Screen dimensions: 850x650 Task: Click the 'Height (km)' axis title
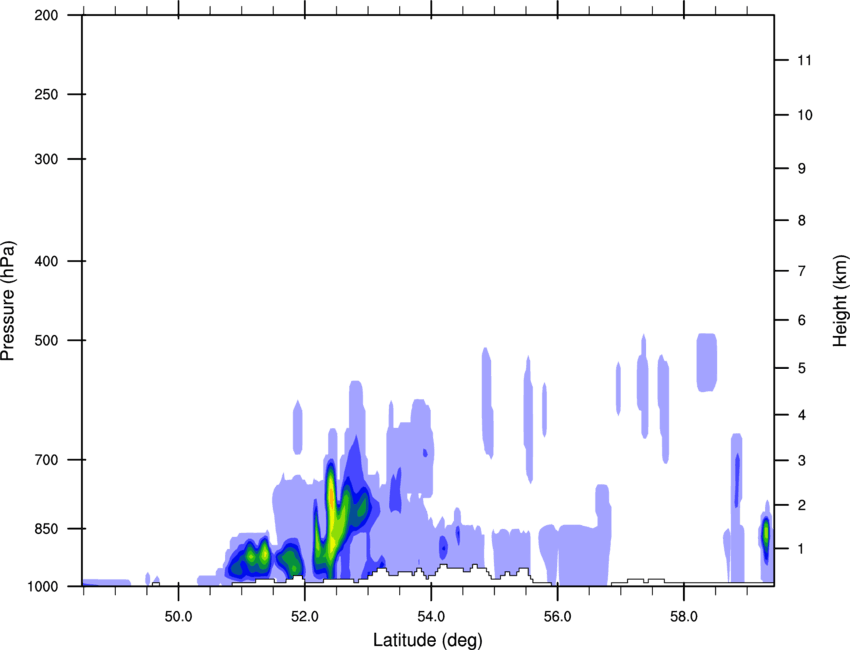click(840, 301)
